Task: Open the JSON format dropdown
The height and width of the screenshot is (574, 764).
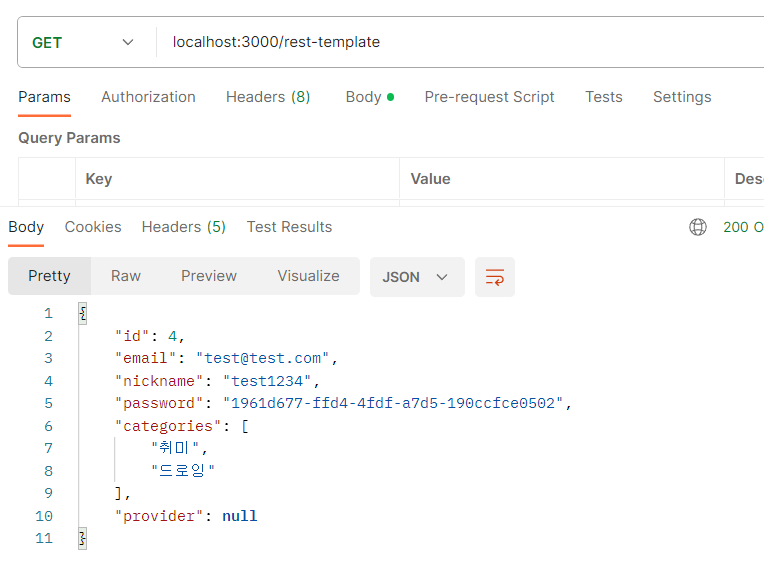Action: [x=417, y=277]
